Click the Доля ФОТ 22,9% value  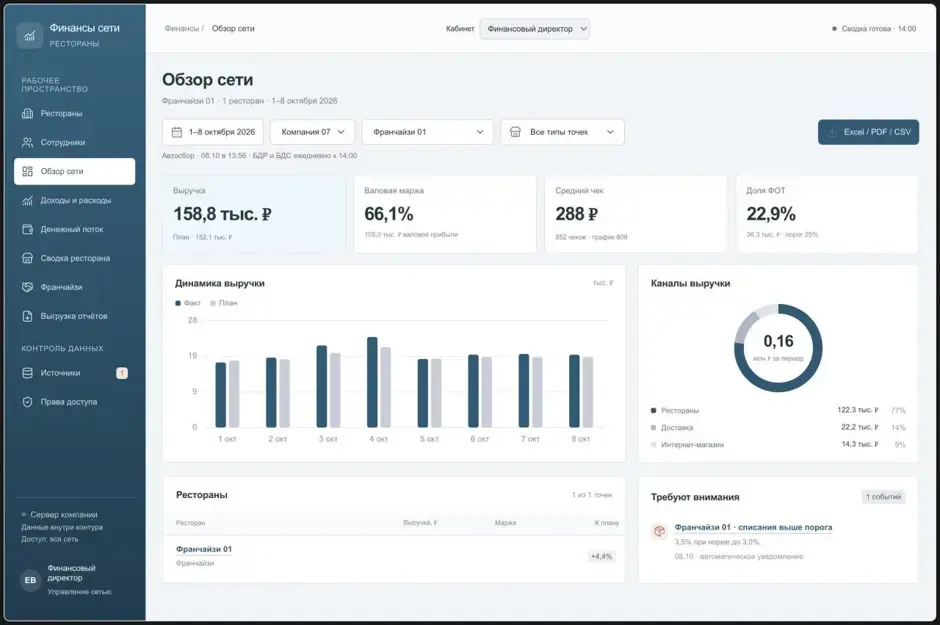(x=771, y=214)
